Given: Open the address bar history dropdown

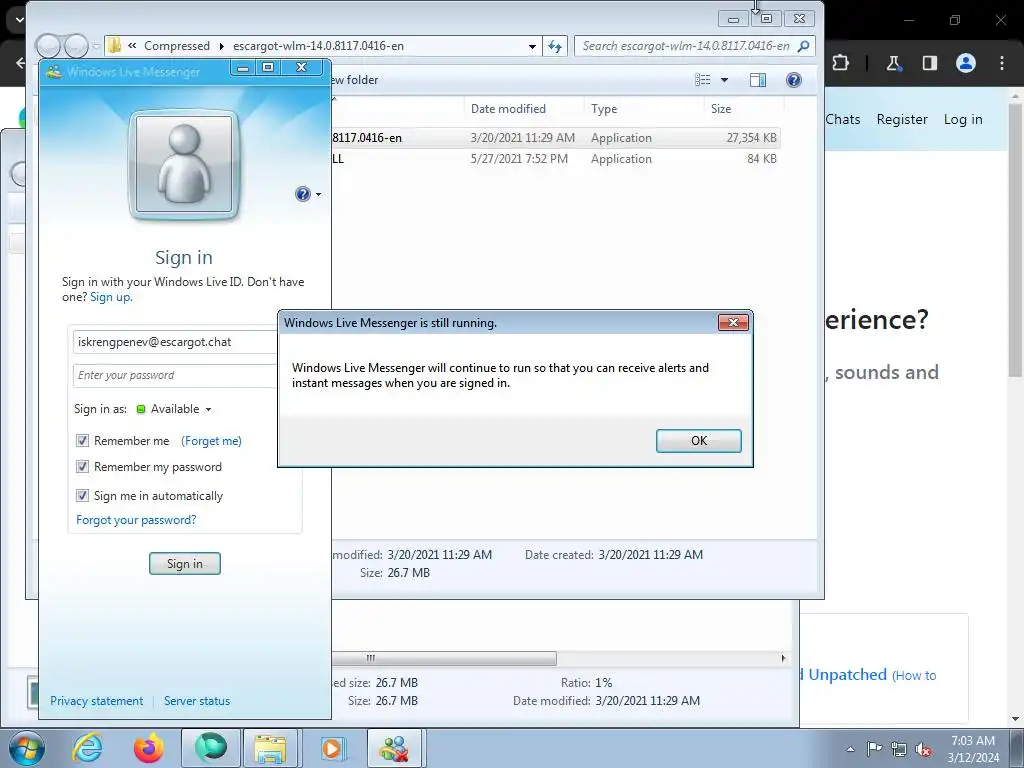Looking at the screenshot, I should [532, 46].
